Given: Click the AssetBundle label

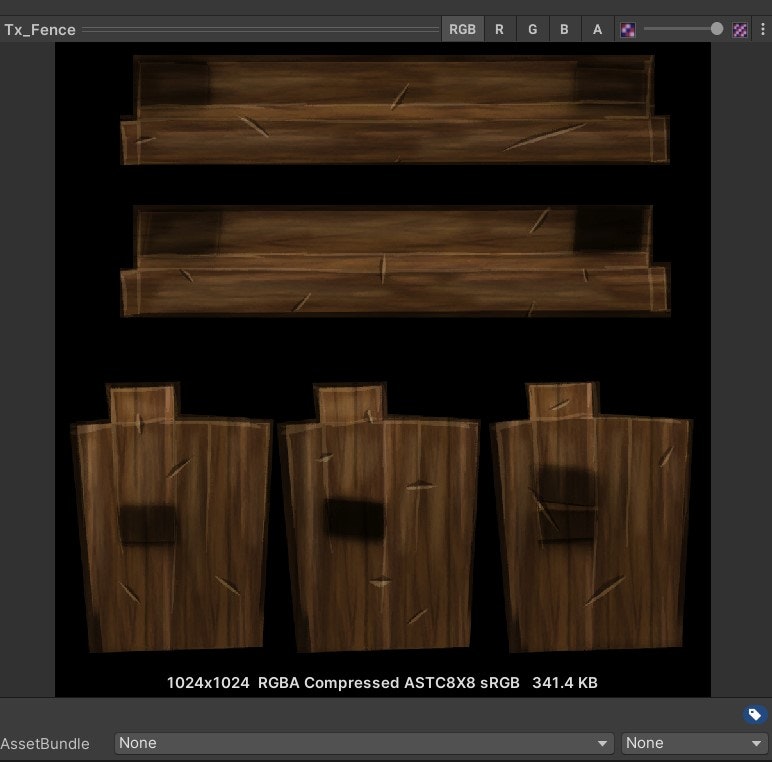Looking at the screenshot, I should [45, 743].
